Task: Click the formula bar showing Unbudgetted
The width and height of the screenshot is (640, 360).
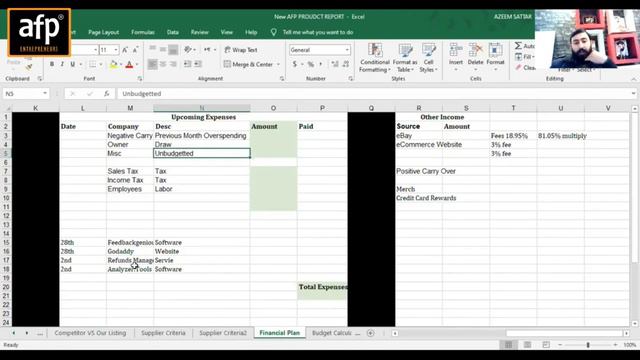Action: (x=373, y=94)
